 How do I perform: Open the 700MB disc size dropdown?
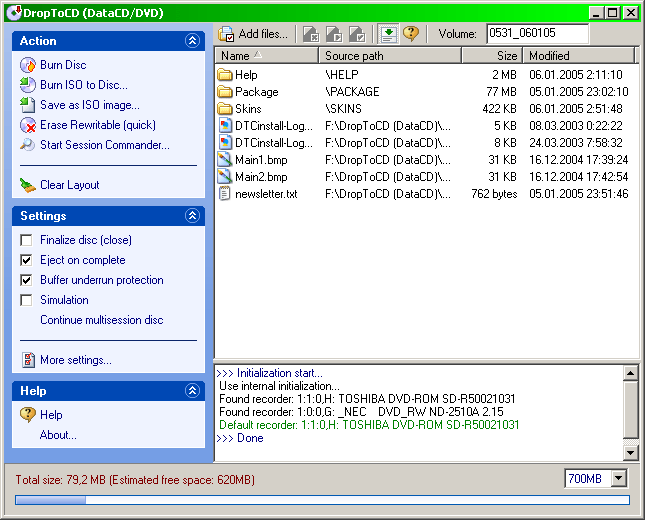tap(618, 479)
